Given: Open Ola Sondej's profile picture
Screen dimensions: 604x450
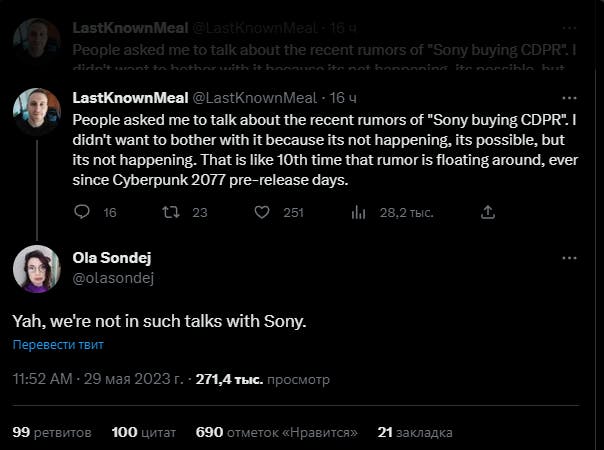Looking at the screenshot, I should pos(35,268).
